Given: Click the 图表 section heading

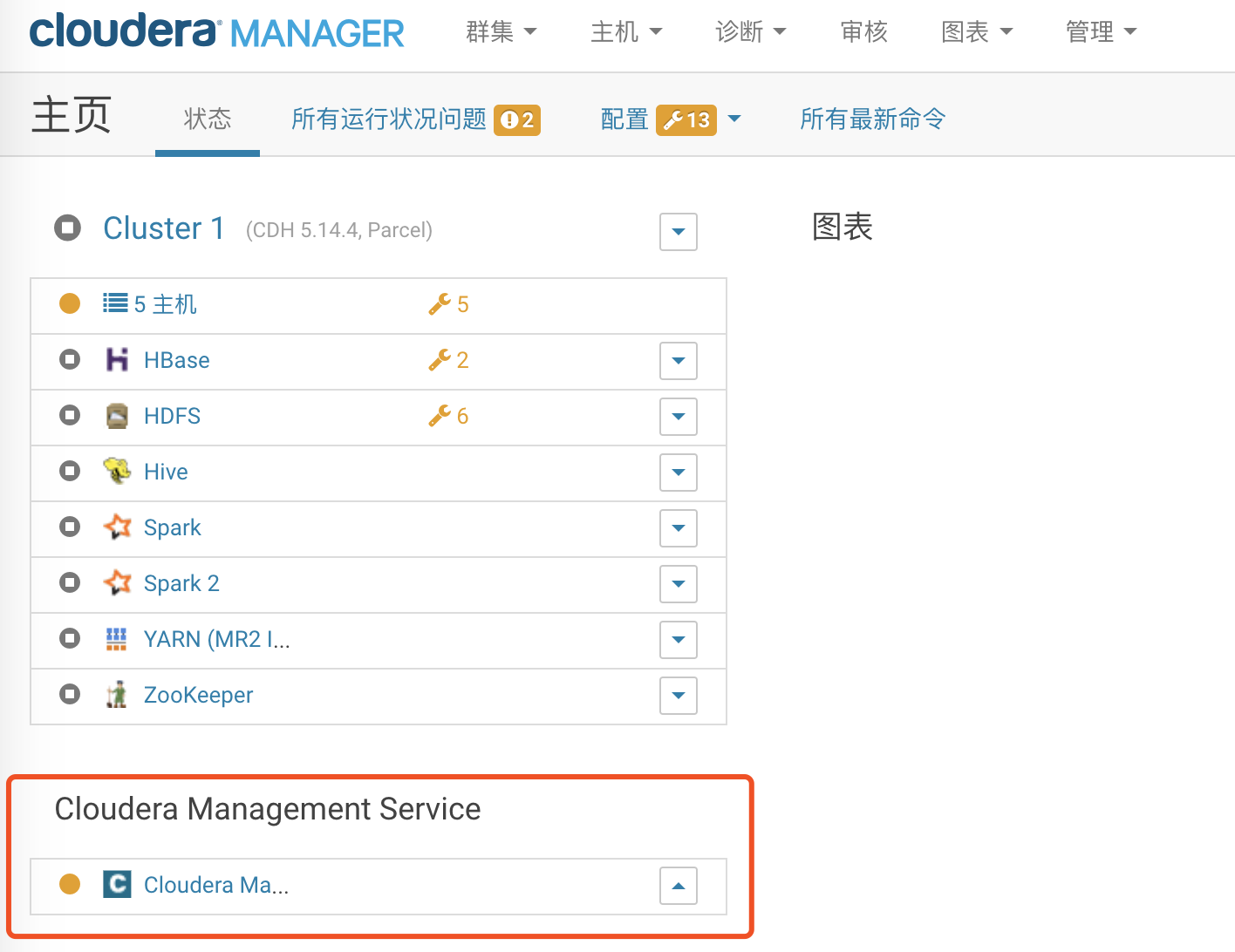Looking at the screenshot, I should coord(843,227).
